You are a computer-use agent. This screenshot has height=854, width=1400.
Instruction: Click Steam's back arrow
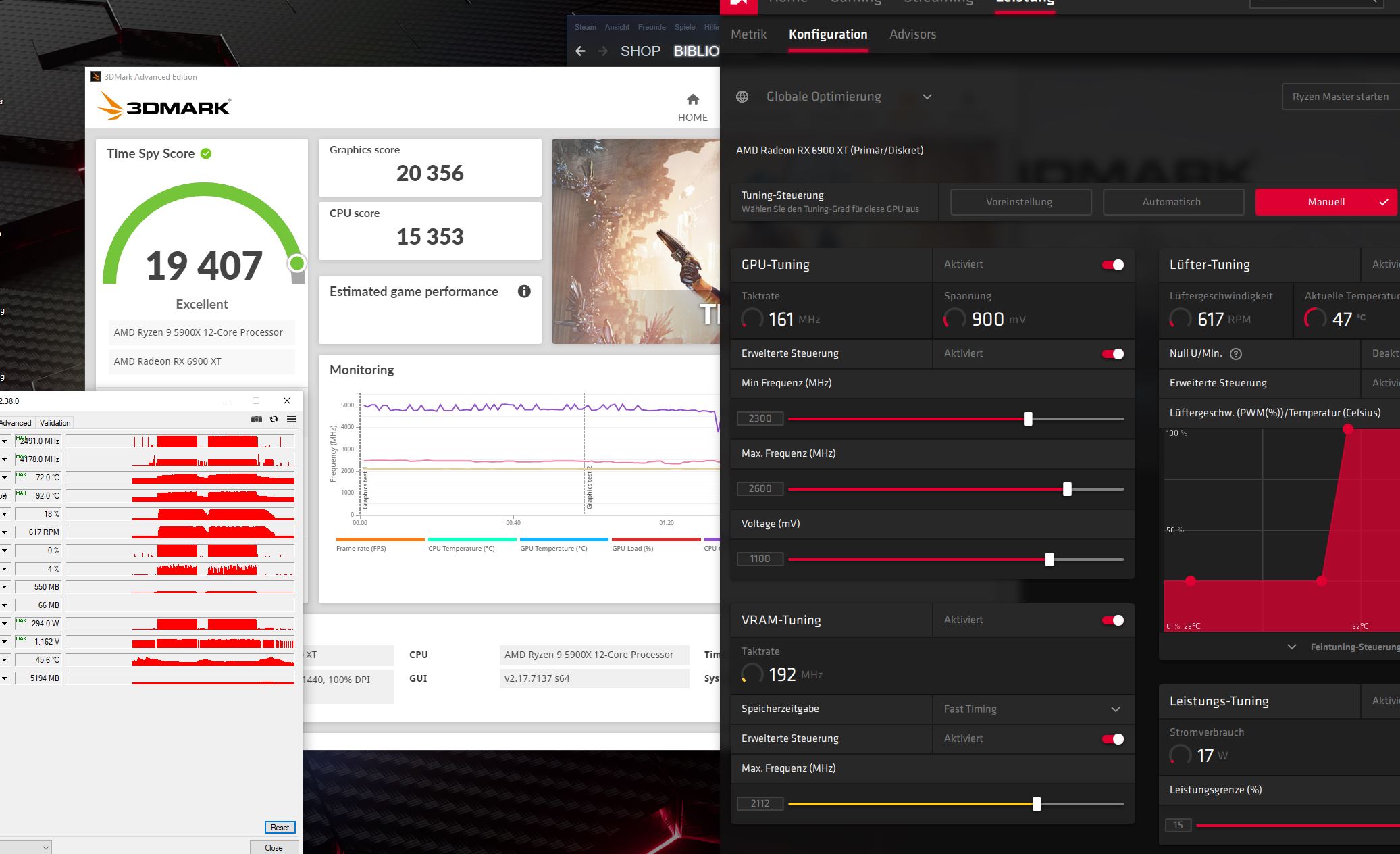click(x=580, y=51)
